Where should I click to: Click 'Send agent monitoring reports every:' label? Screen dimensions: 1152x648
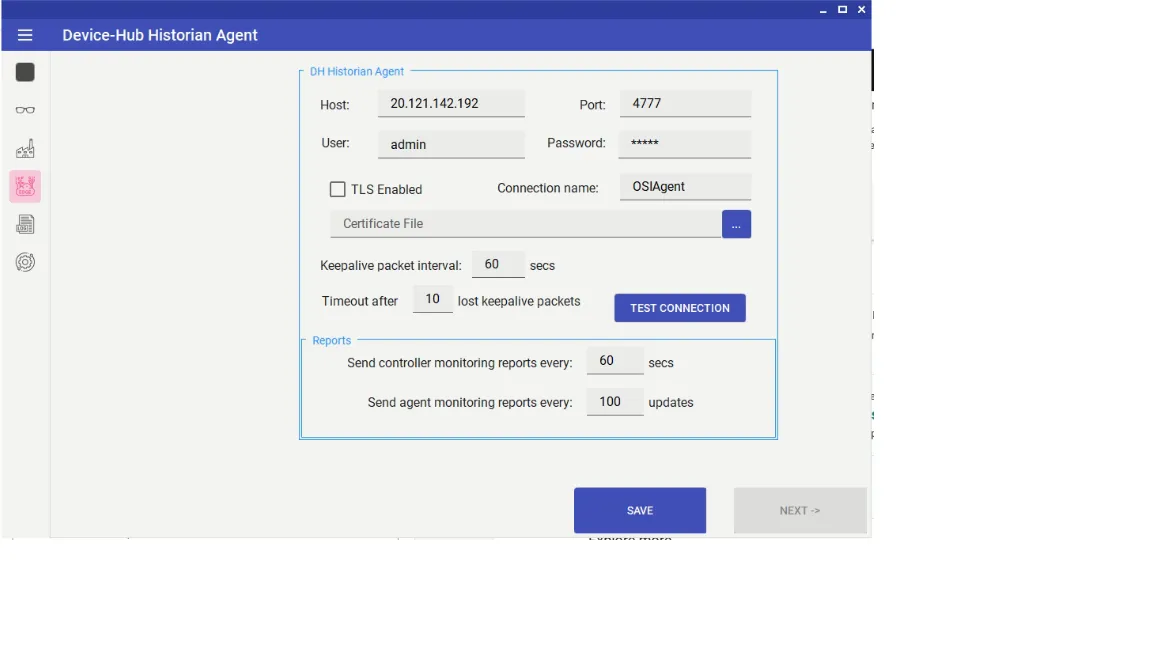[x=470, y=403]
